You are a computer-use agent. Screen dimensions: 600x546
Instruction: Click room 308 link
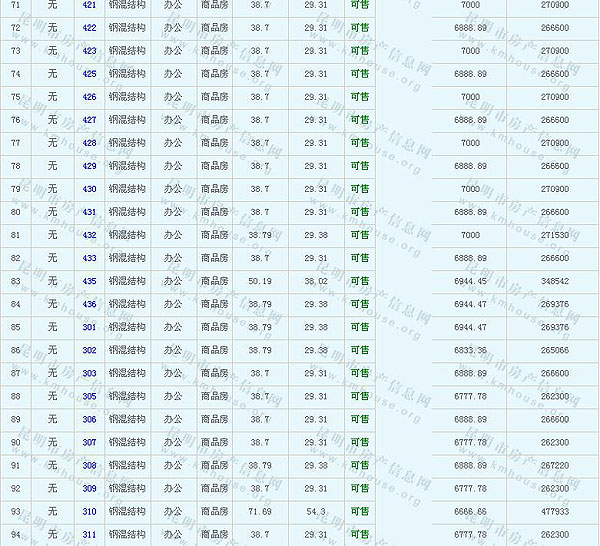point(89,465)
